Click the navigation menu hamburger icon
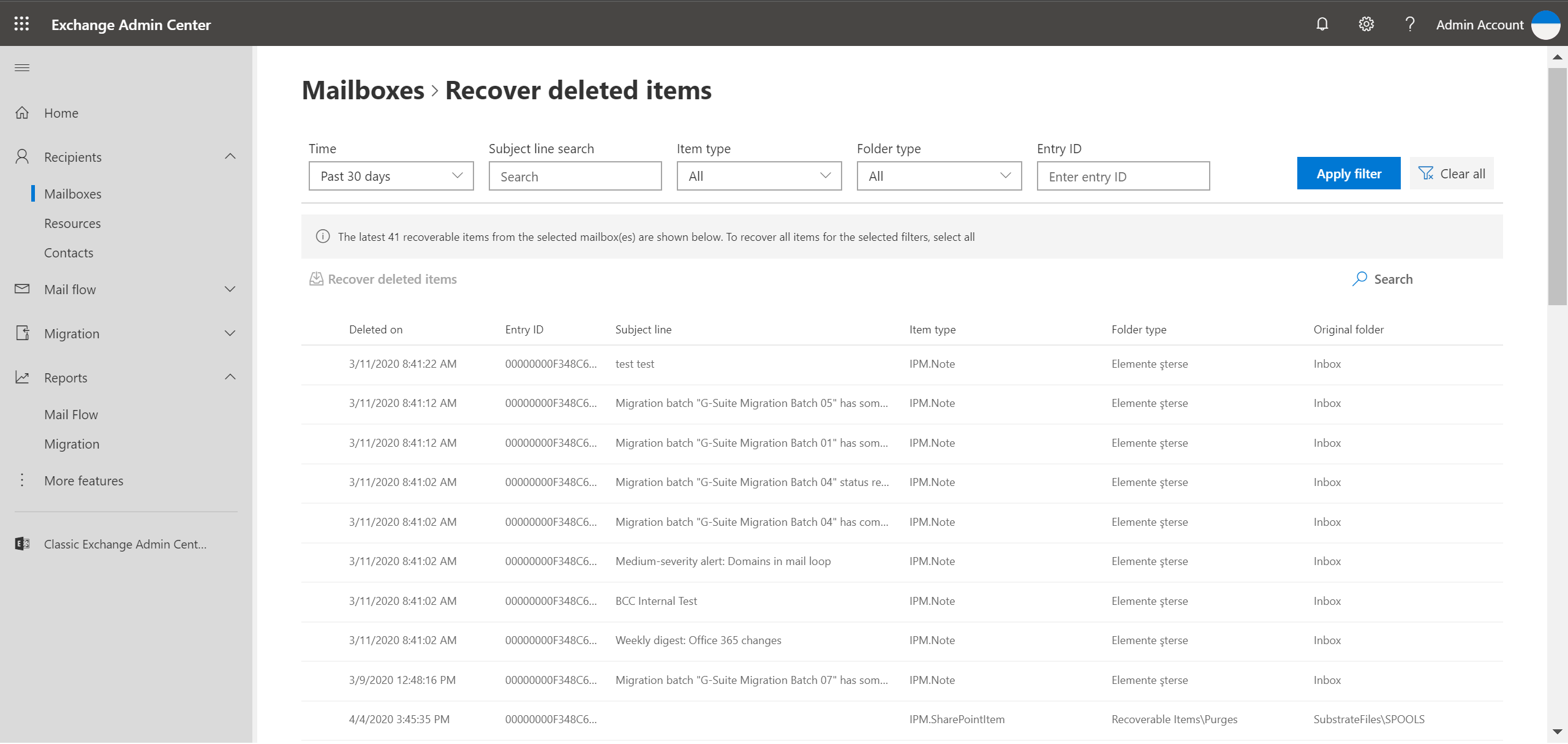The height and width of the screenshot is (744, 1568). tap(22, 67)
